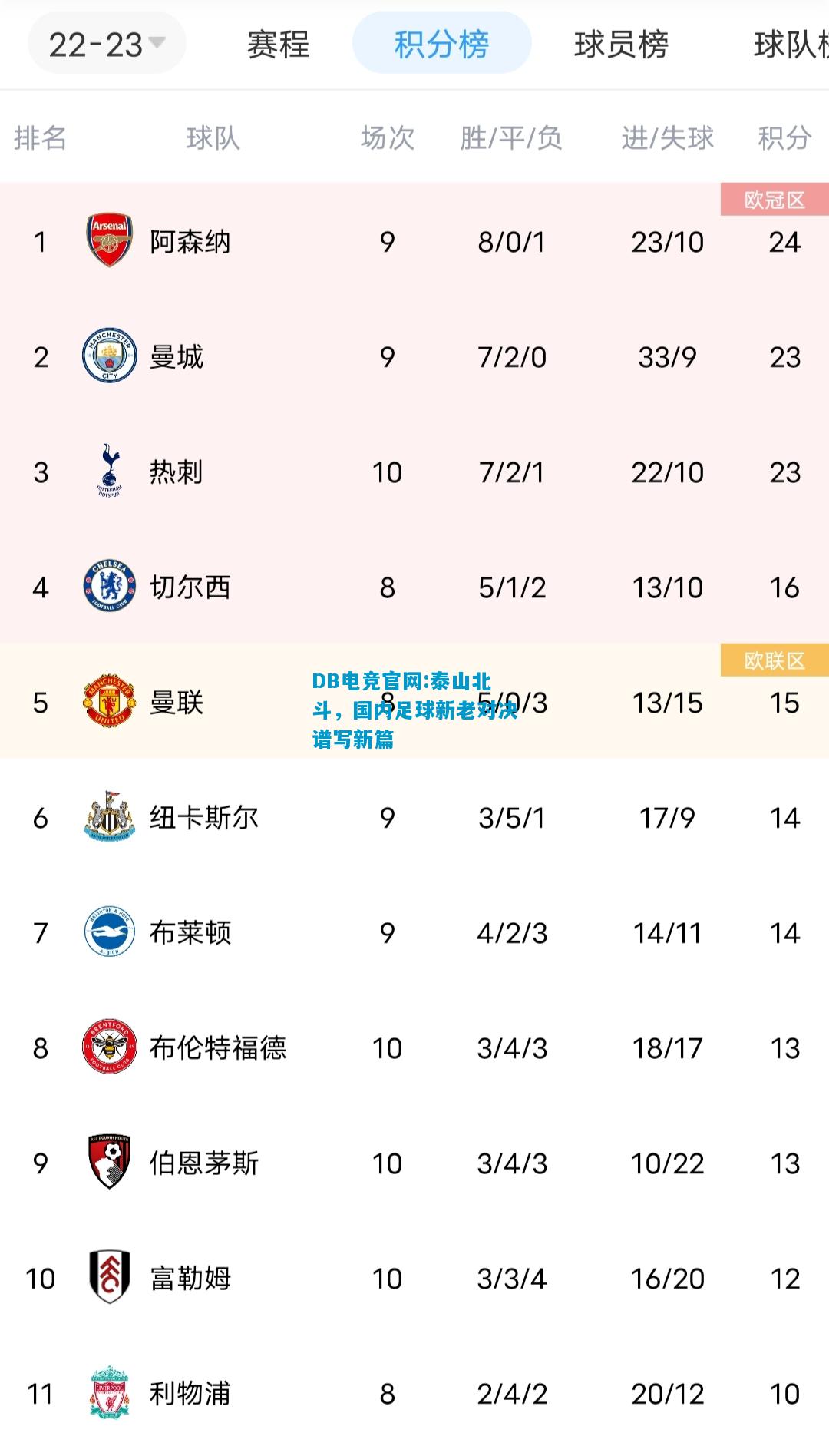
Task: Click the Newcastle United crest
Action: [x=109, y=816]
